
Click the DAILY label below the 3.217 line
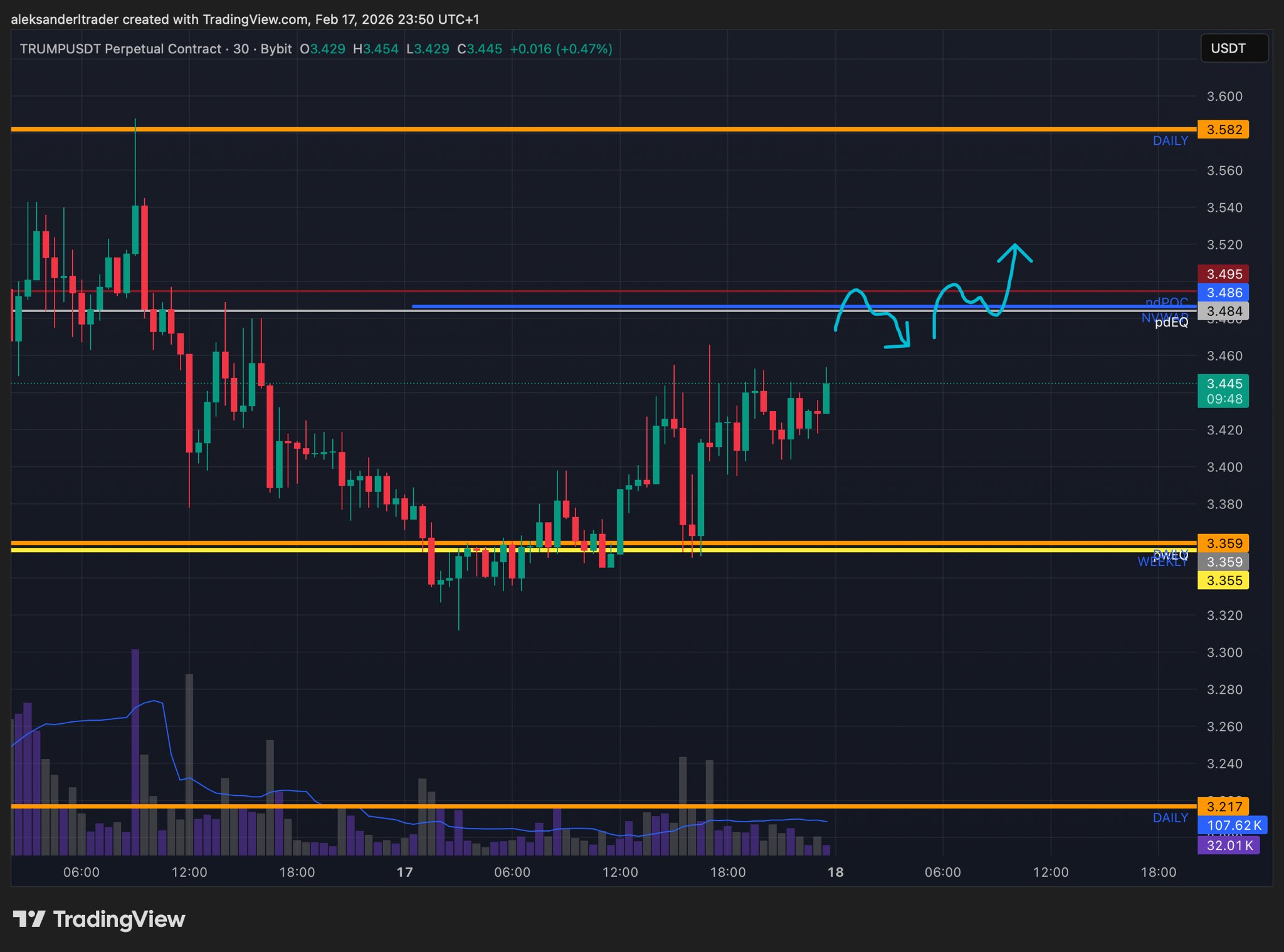tap(1170, 818)
